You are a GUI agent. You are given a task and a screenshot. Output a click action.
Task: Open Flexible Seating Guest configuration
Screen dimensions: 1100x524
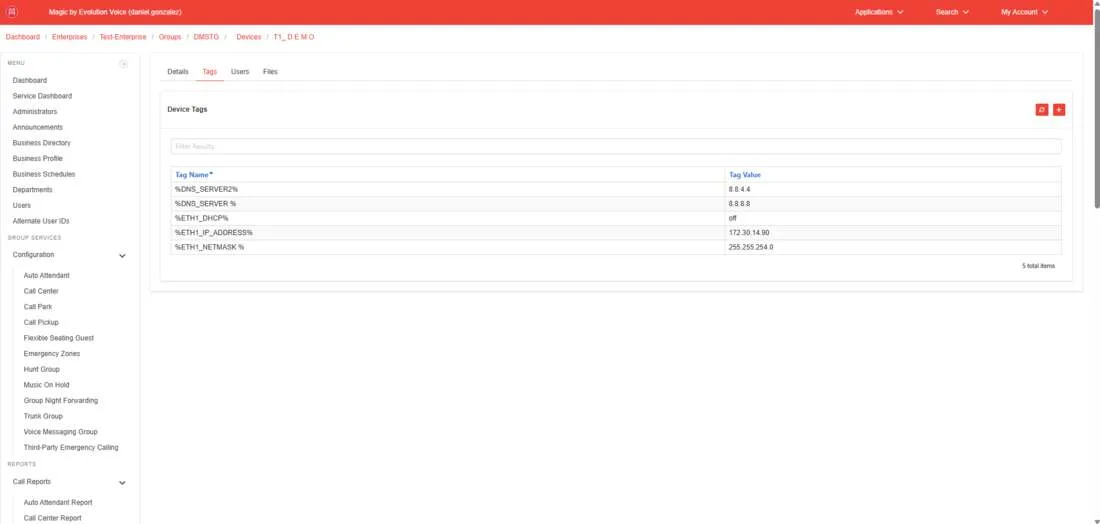pyautogui.click(x=58, y=338)
